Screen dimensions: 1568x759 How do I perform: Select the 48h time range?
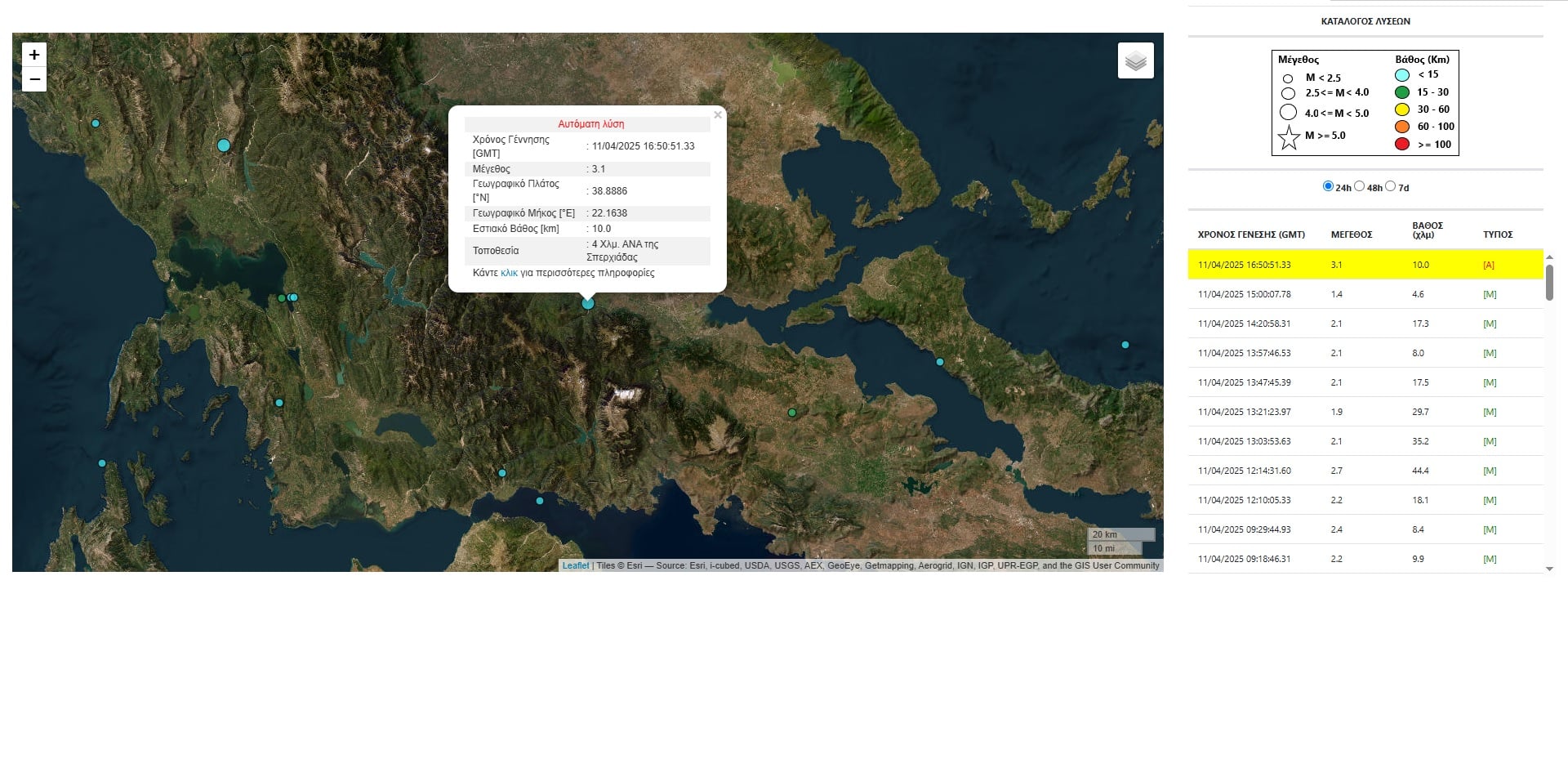tap(1359, 186)
